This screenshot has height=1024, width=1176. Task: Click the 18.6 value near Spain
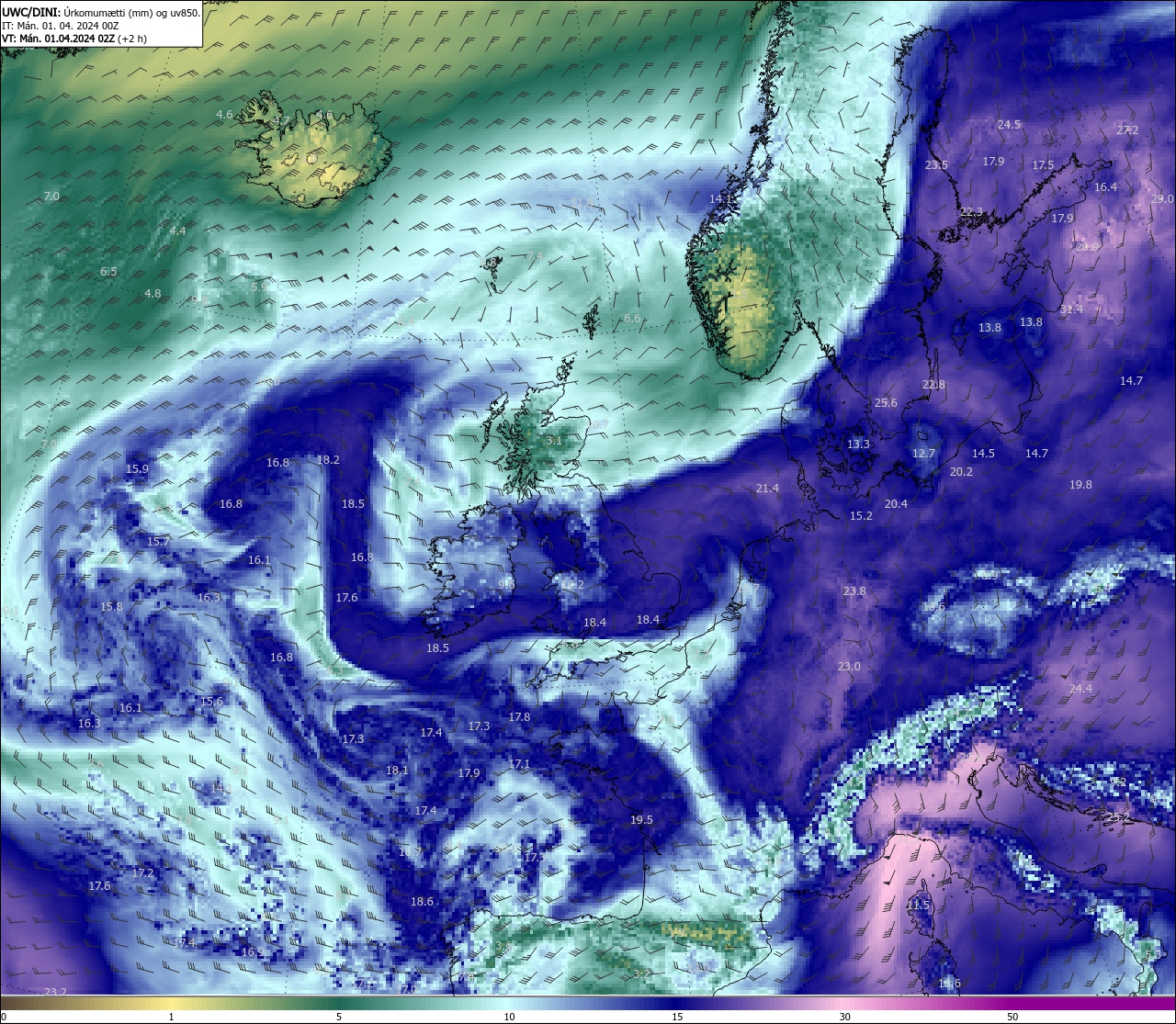tap(422, 901)
